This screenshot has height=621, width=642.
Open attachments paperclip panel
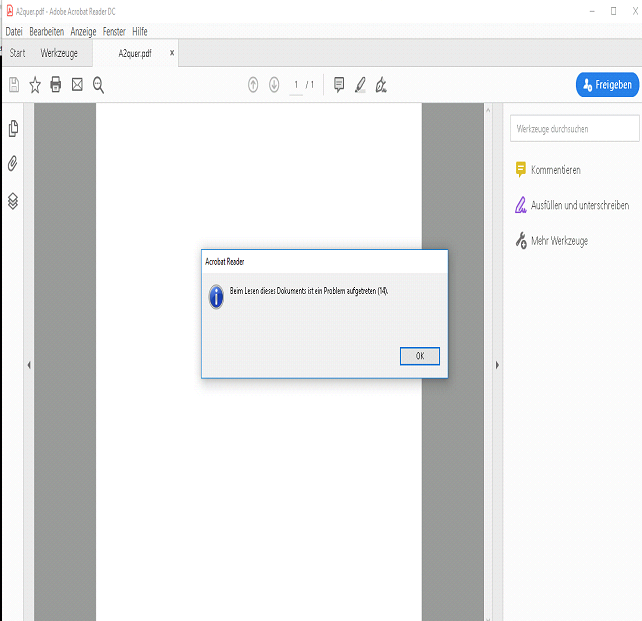[x=13, y=163]
